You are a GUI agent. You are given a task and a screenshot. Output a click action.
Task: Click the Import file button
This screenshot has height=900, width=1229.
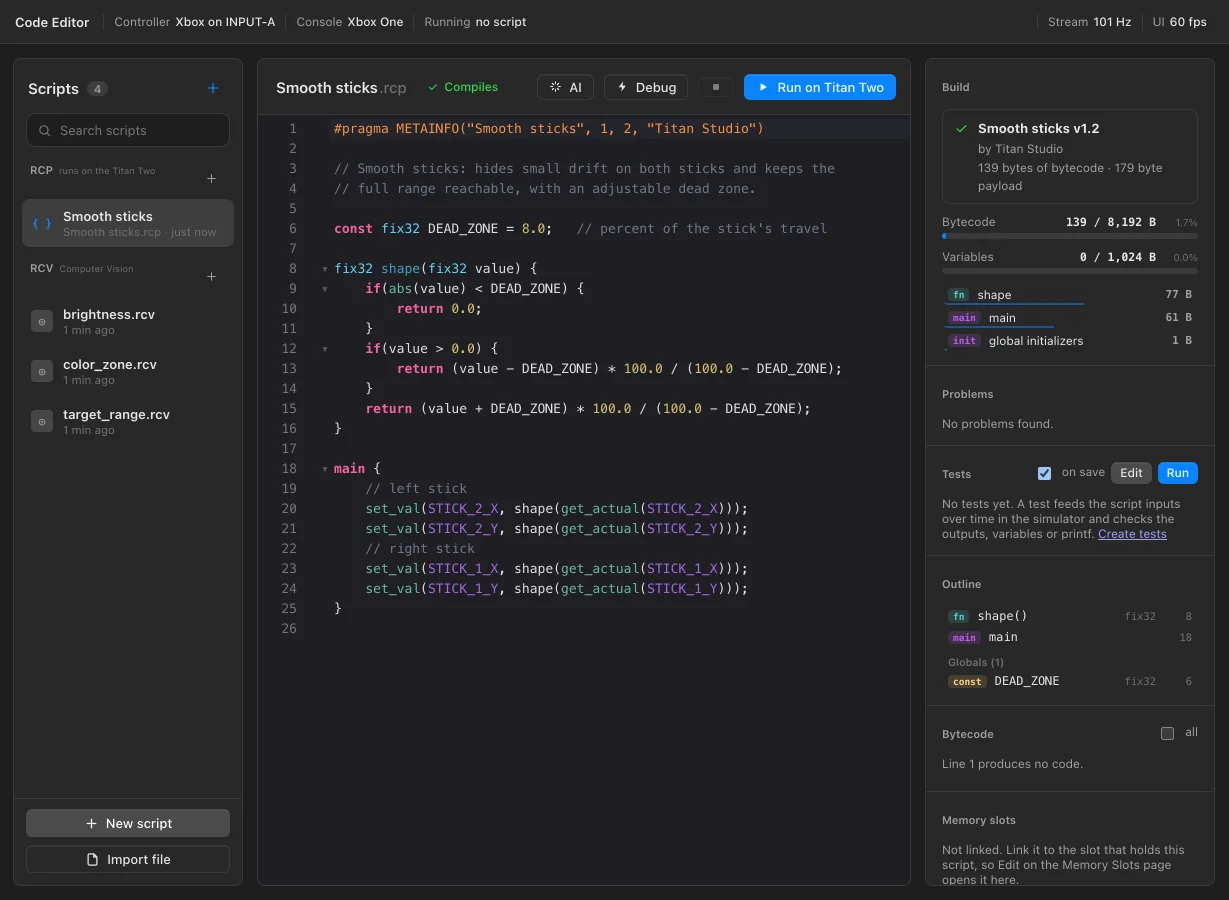(x=128, y=859)
